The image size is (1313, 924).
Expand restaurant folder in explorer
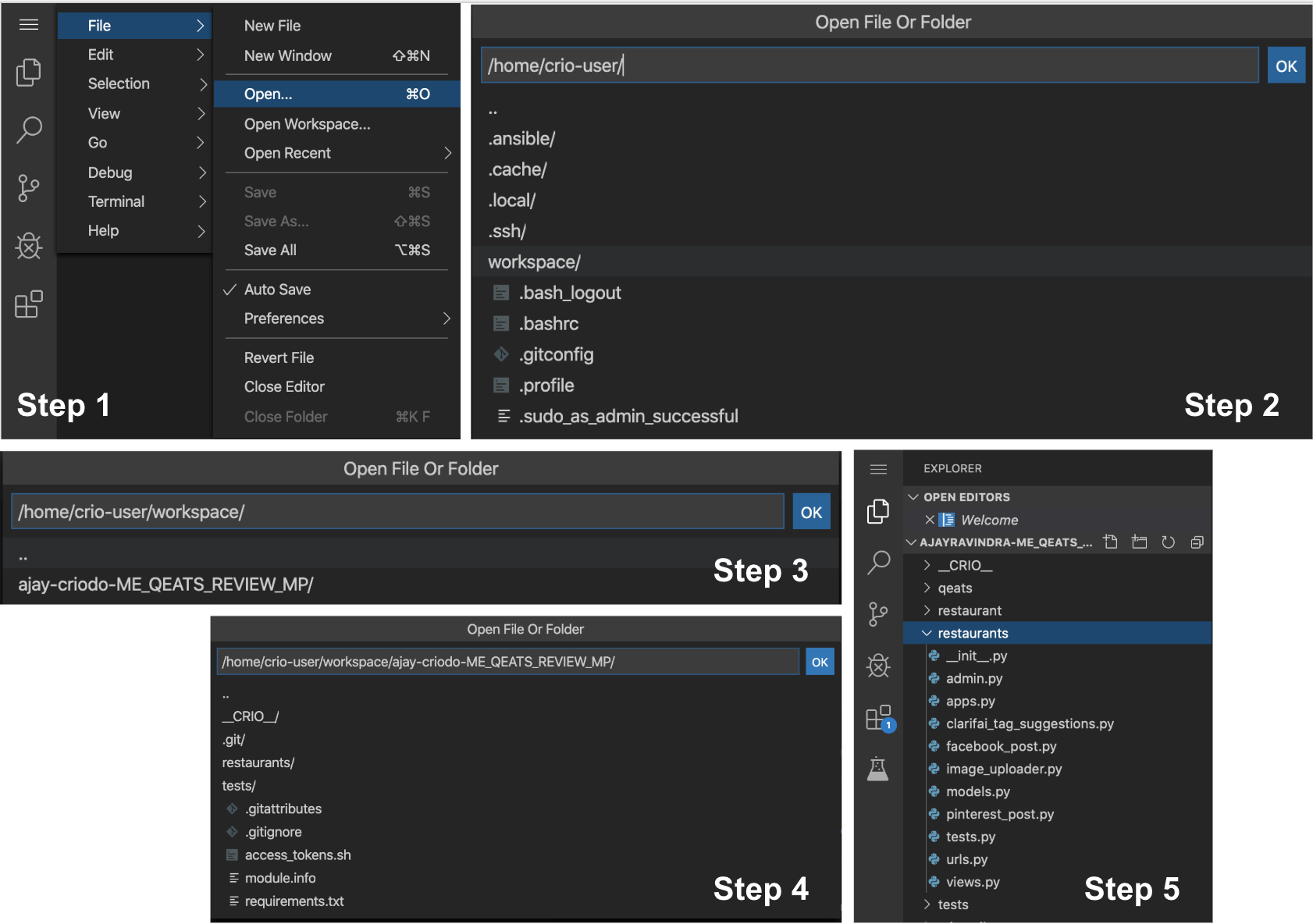[x=1057, y=610]
